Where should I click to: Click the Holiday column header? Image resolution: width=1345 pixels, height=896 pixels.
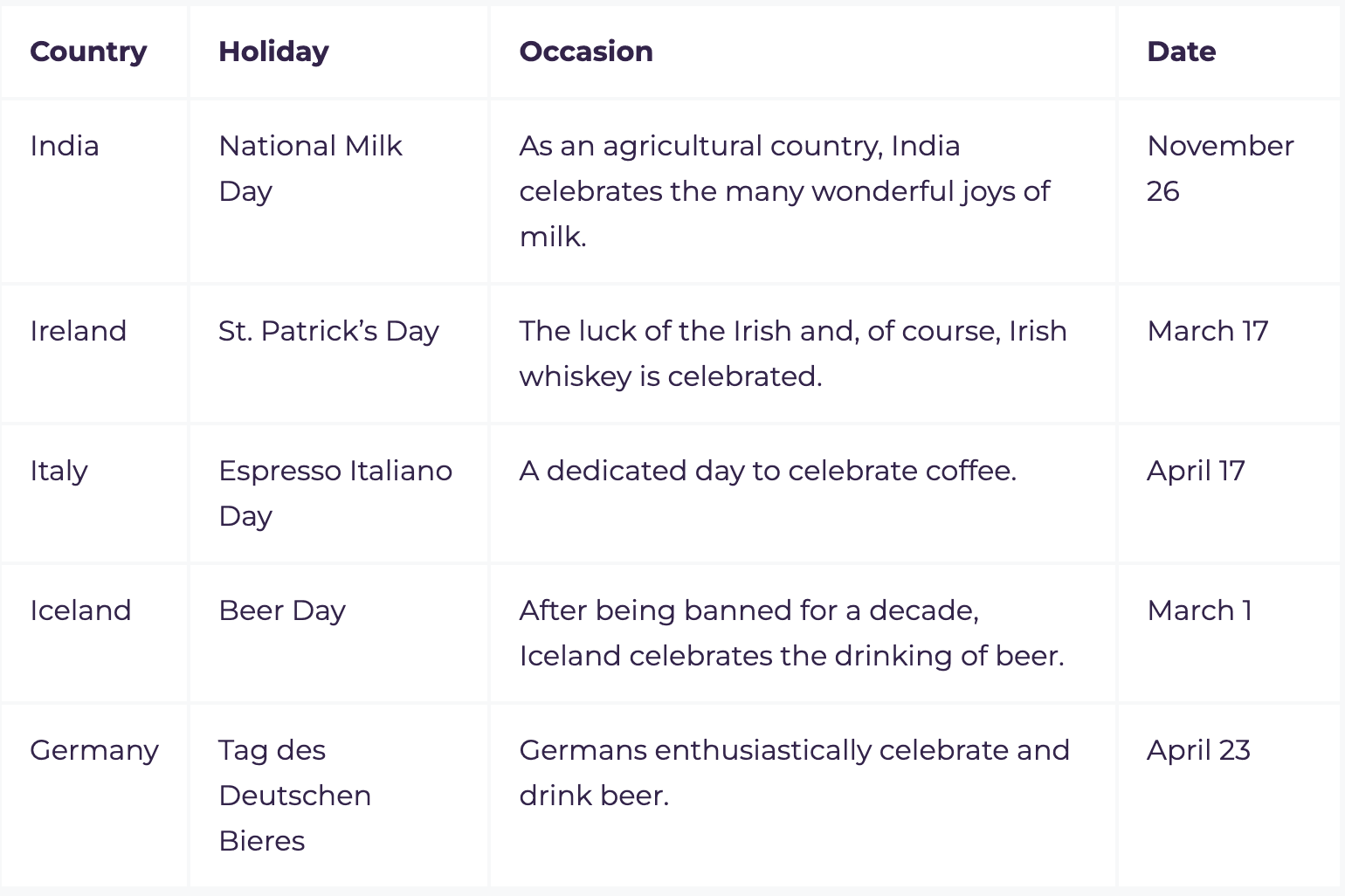[273, 52]
